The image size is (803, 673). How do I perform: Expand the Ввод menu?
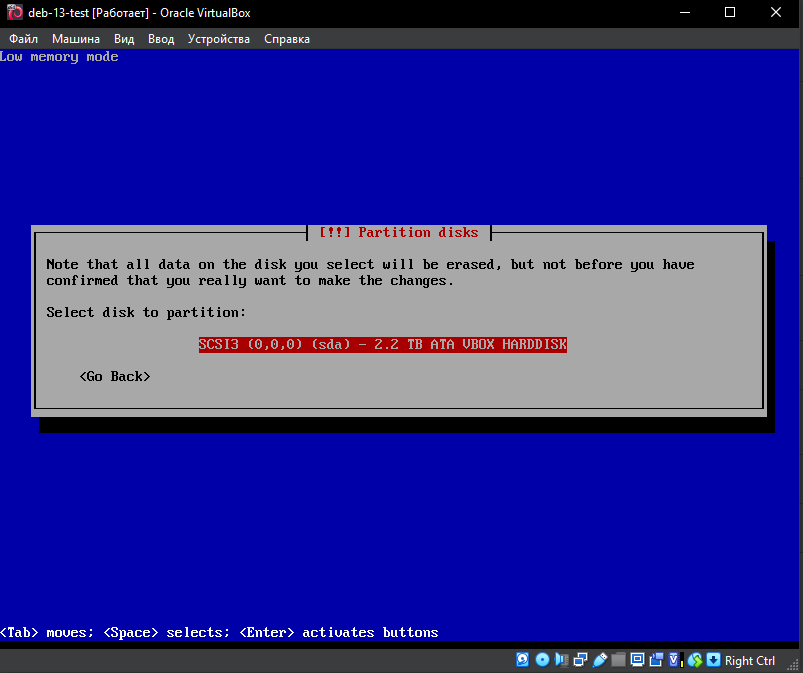(x=161, y=39)
